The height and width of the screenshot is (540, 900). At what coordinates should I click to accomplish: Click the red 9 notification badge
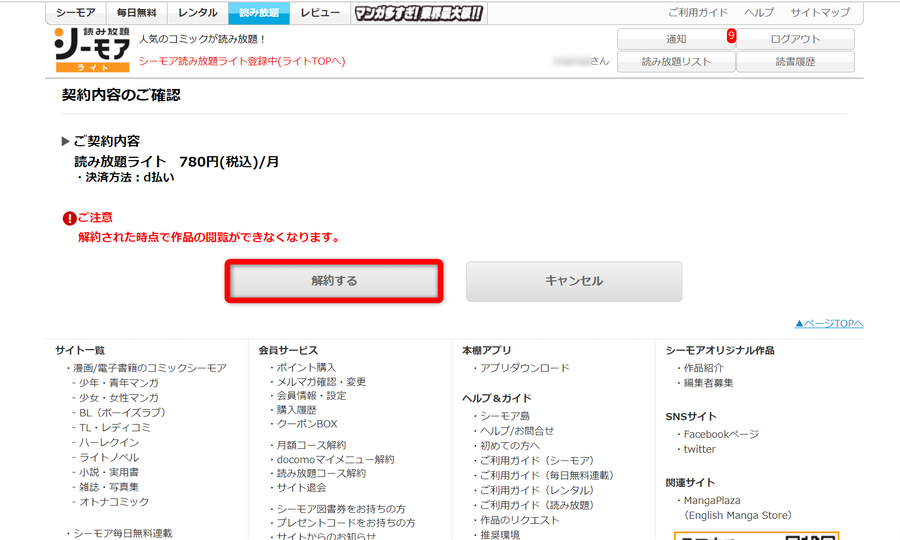tap(731, 36)
